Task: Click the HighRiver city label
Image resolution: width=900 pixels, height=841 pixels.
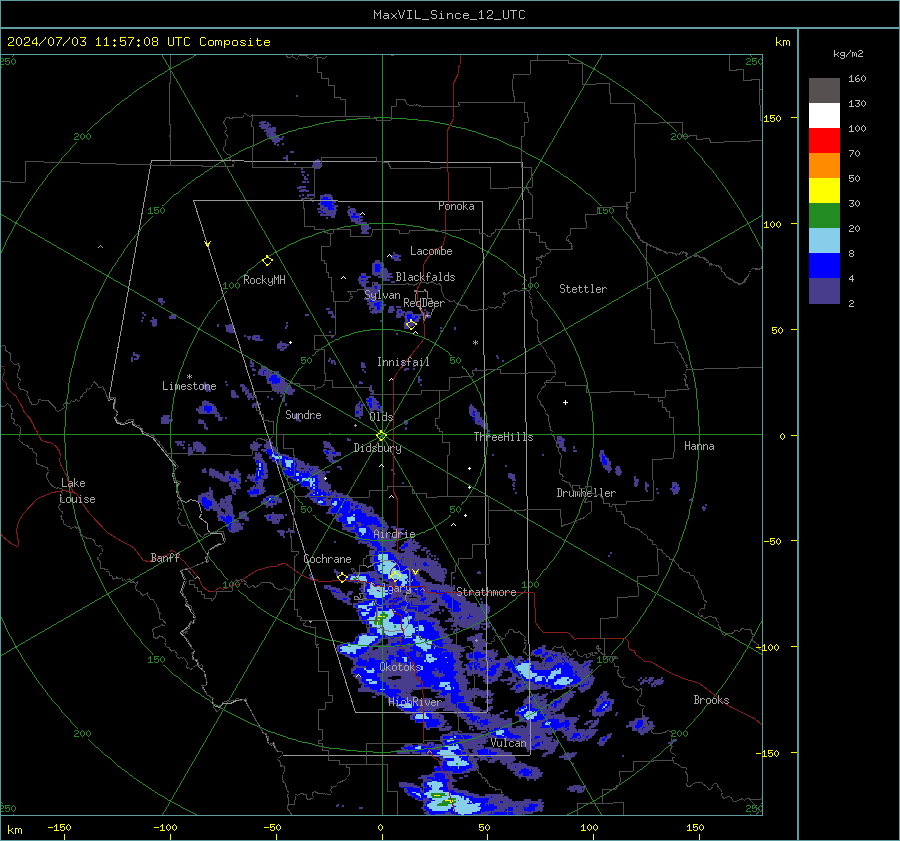Action: (415, 702)
